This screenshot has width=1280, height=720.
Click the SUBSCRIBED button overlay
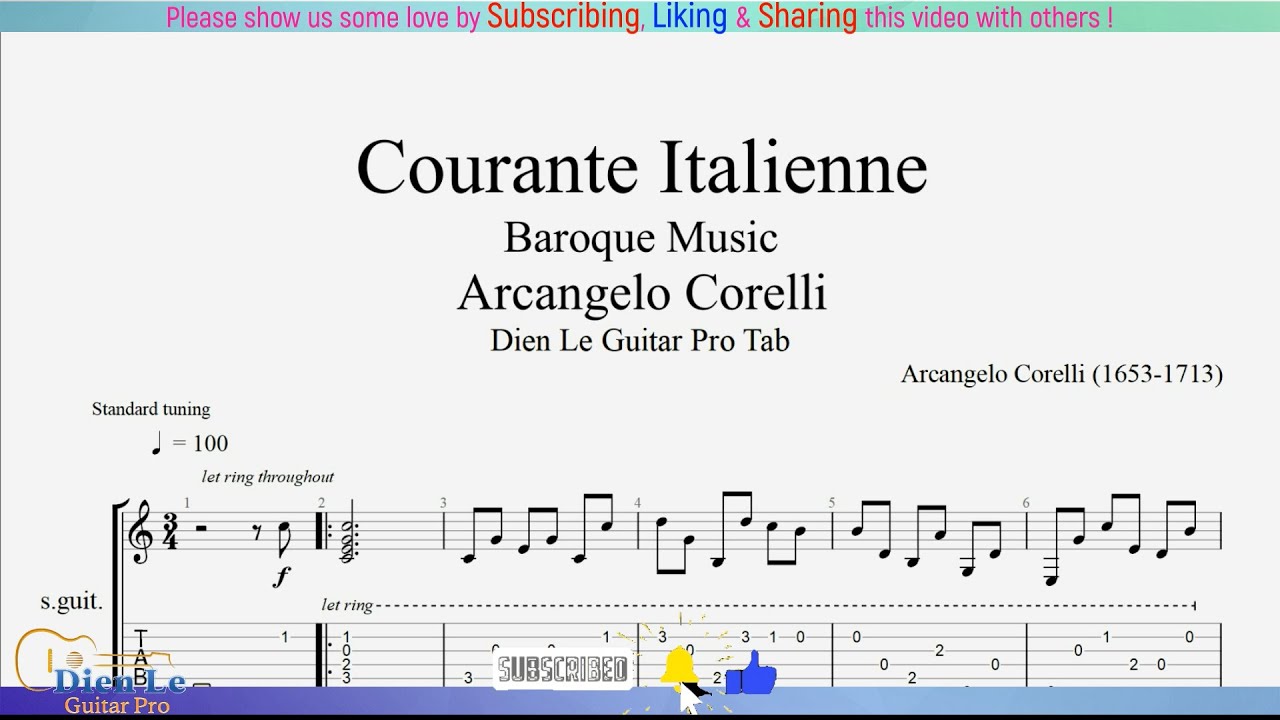click(563, 669)
